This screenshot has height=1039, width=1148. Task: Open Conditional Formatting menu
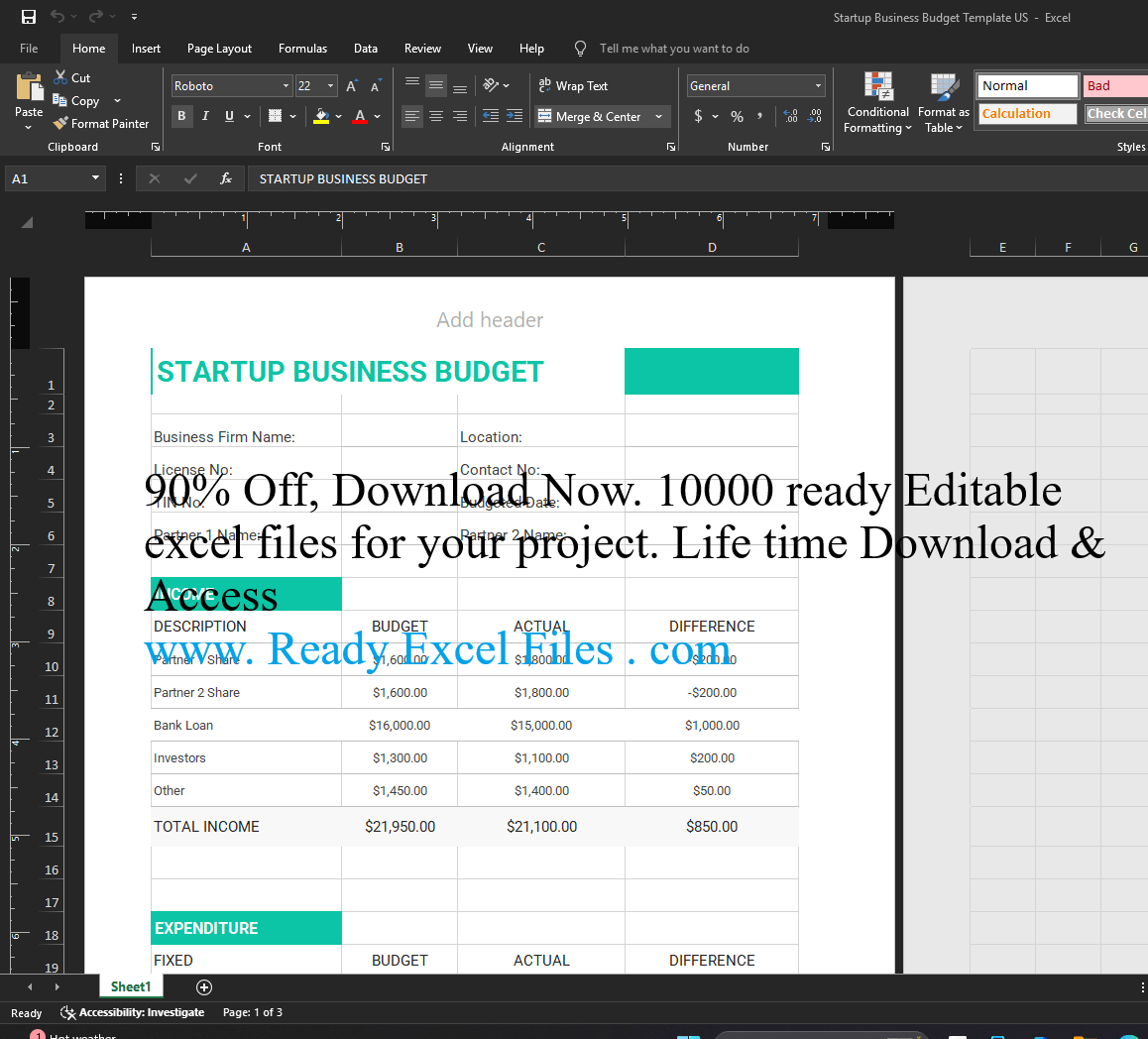[x=877, y=102]
